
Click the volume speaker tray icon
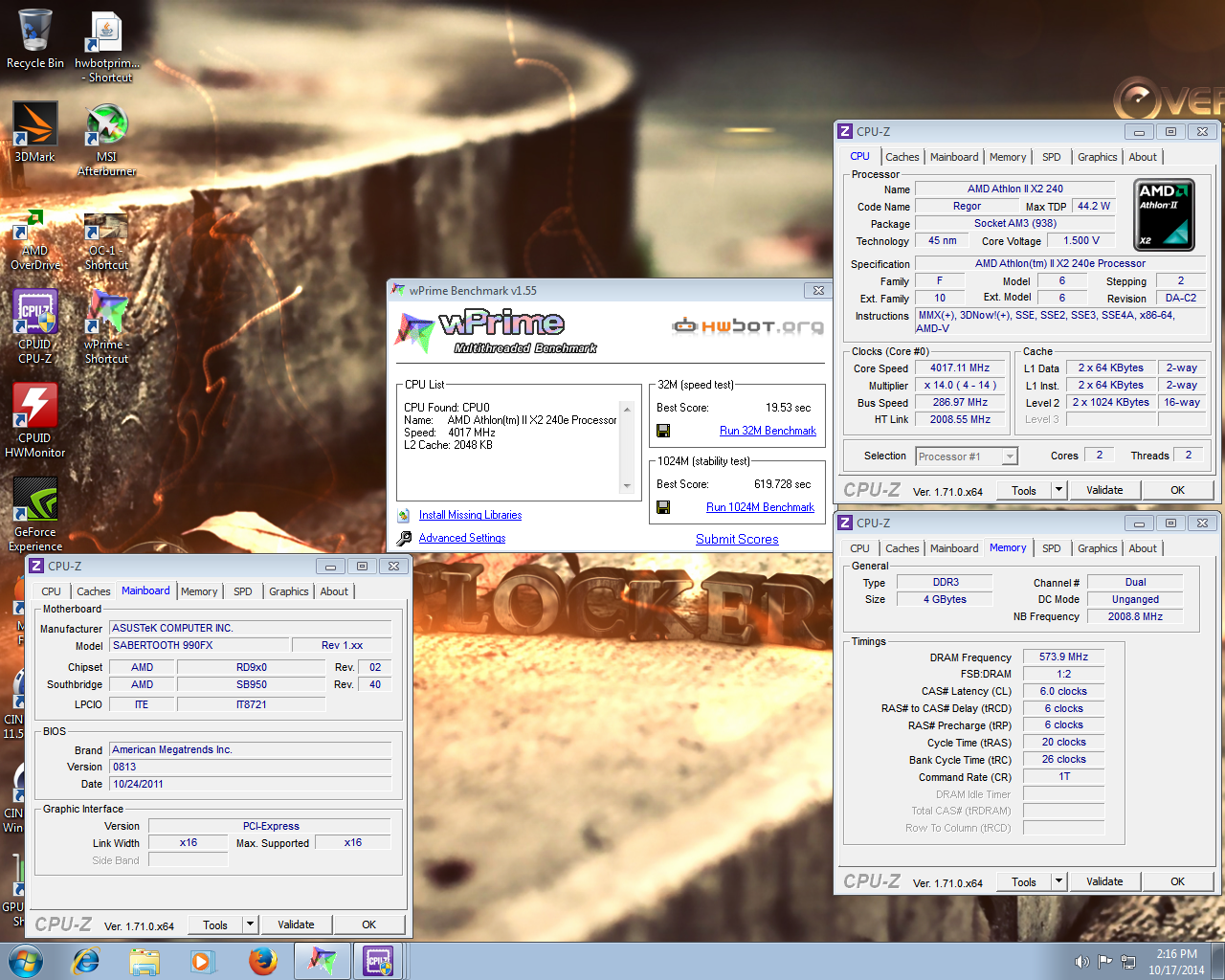point(1081,962)
